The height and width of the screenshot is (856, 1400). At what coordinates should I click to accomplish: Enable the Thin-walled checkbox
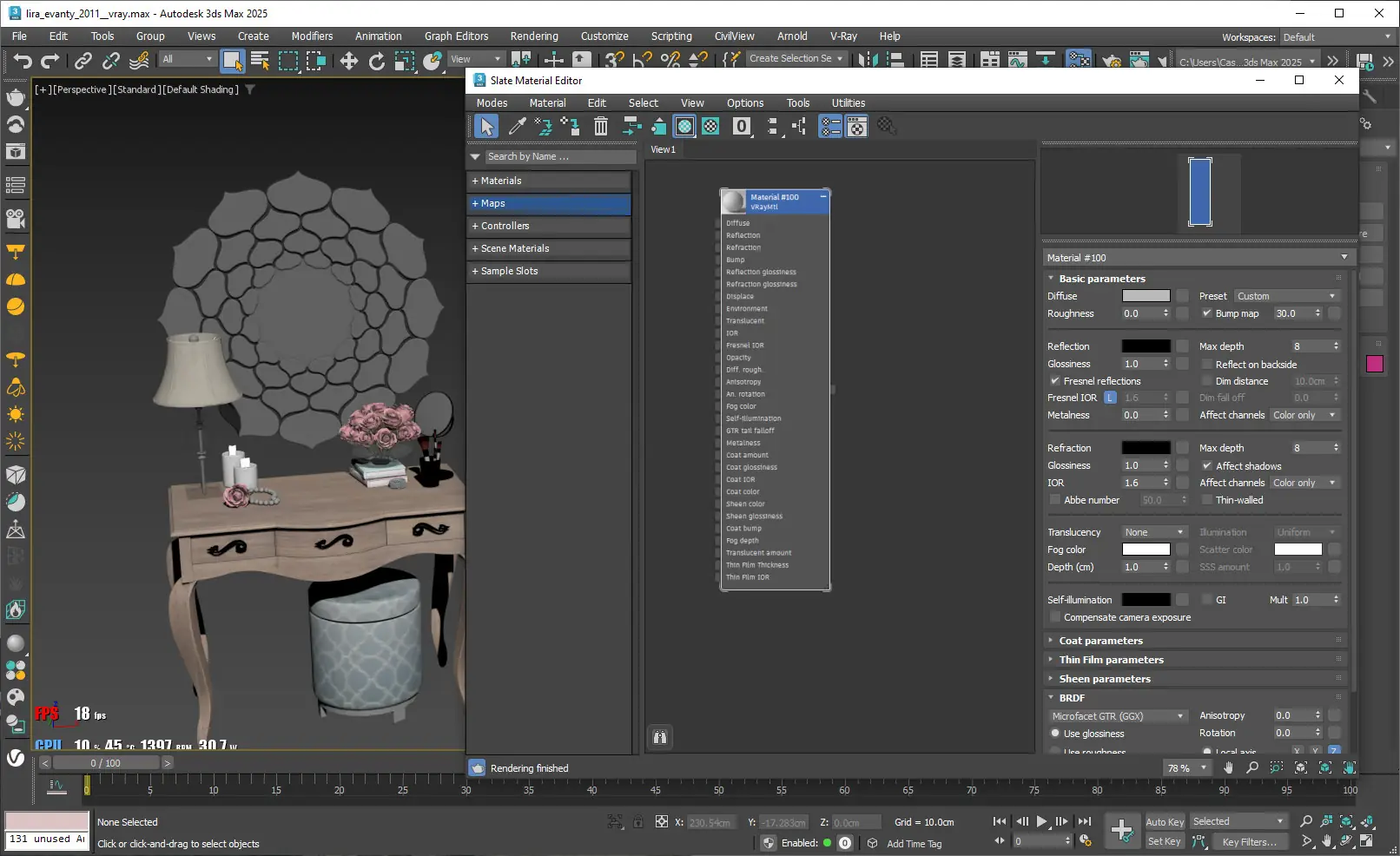[1206, 500]
